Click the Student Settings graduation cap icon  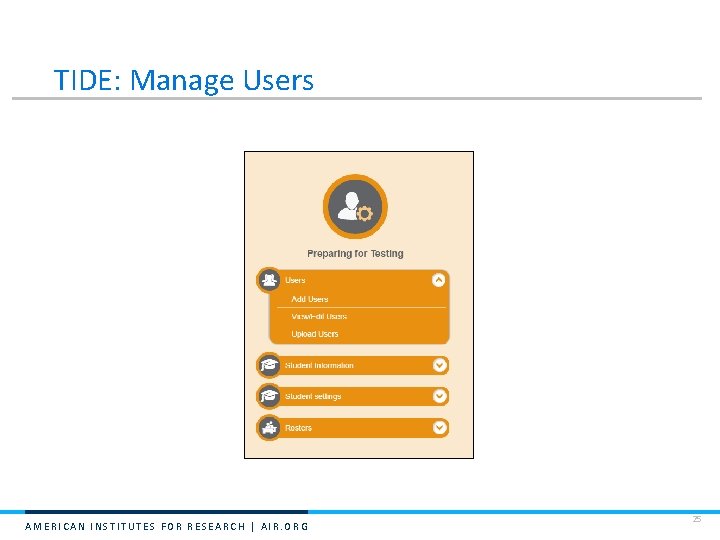(x=269, y=396)
